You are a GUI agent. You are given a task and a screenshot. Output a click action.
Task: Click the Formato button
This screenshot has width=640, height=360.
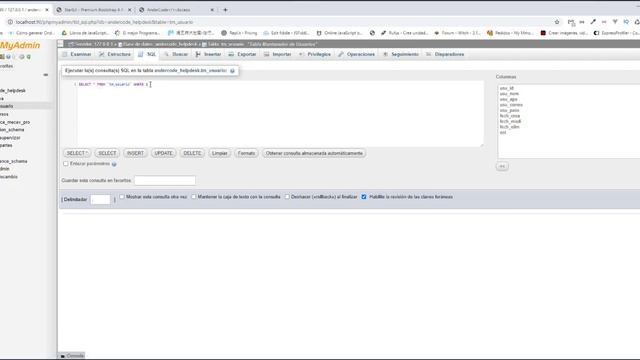pos(247,153)
